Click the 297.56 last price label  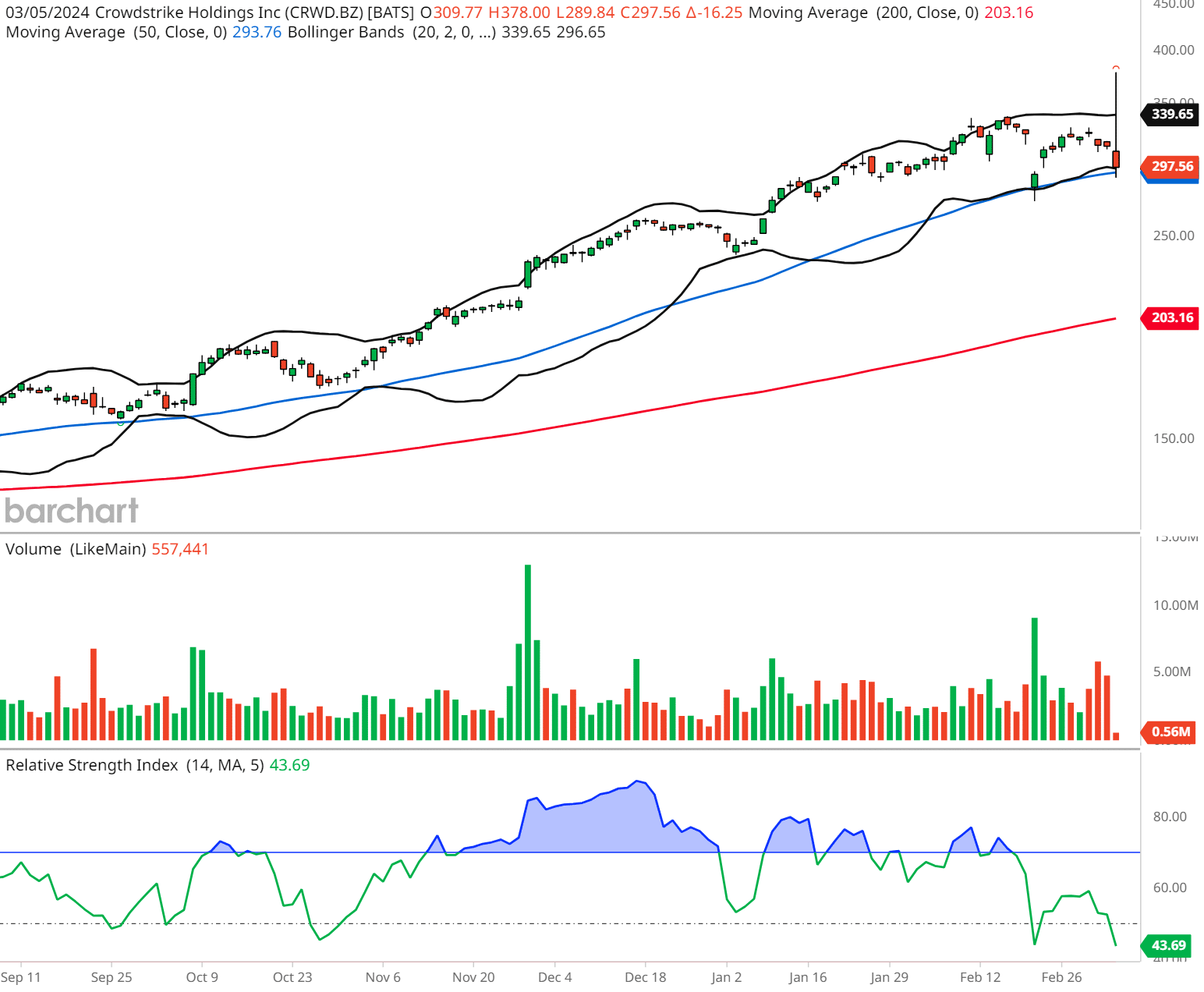1170,166
